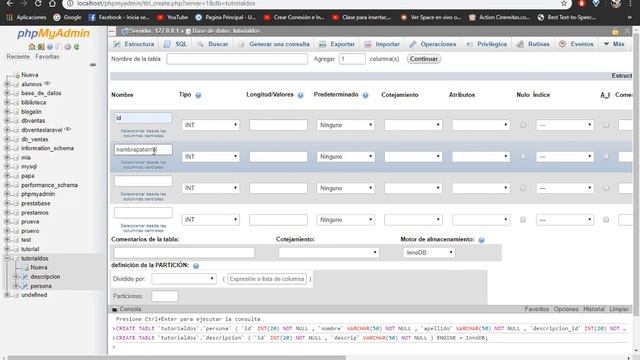640x360 pixels.
Task: Open the SQL tab
Action: (x=176, y=44)
